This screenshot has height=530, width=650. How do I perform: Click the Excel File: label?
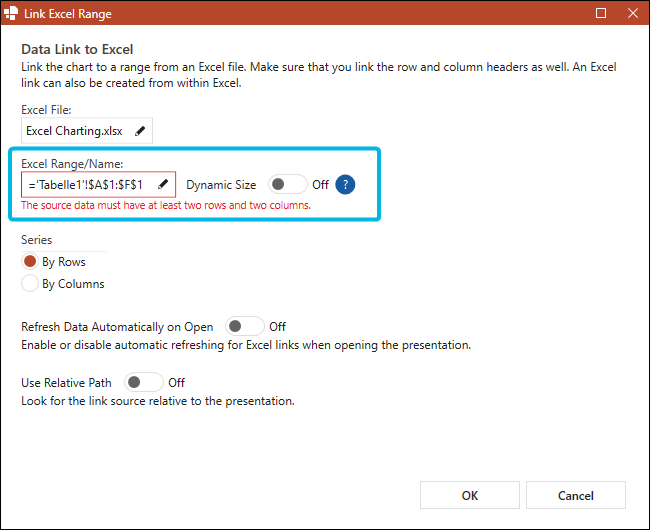pyautogui.click(x=46, y=110)
